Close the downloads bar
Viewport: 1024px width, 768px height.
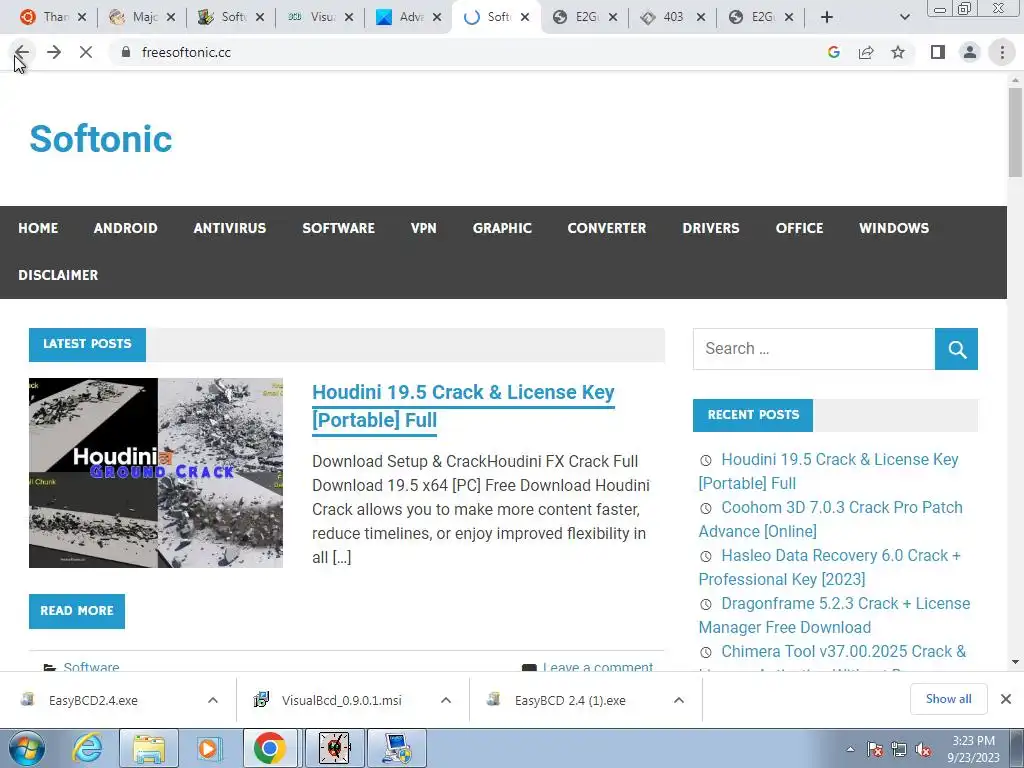(1006, 699)
